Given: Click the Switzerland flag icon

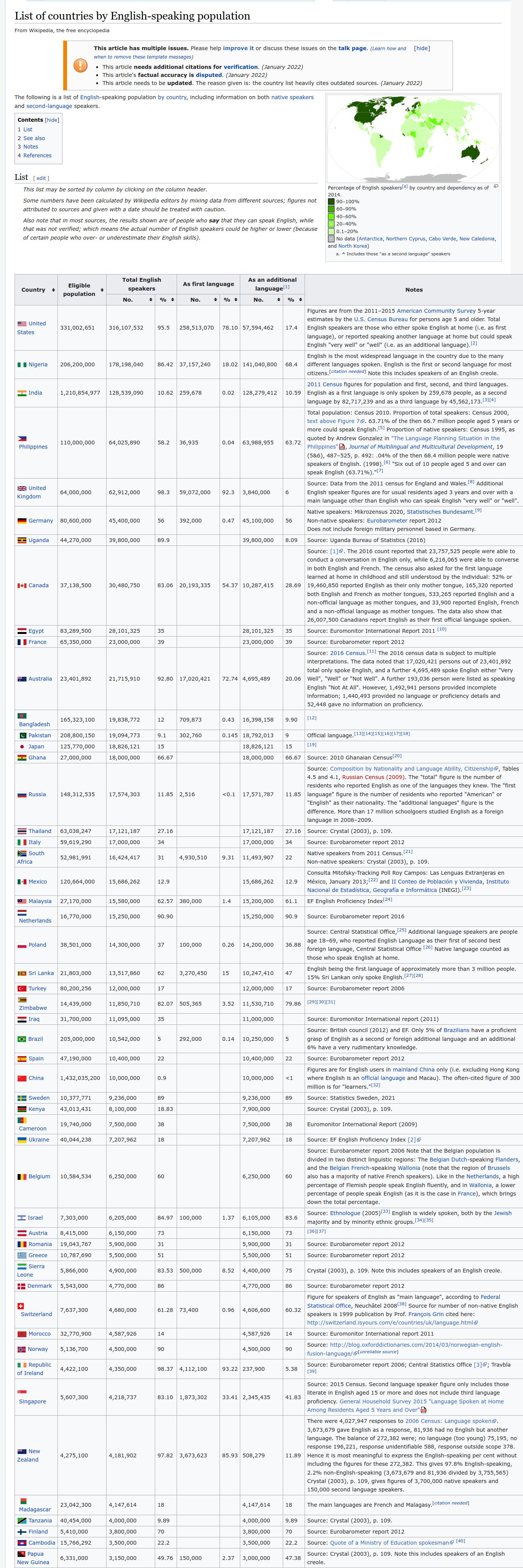Looking at the screenshot, I should coord(21,1306).
